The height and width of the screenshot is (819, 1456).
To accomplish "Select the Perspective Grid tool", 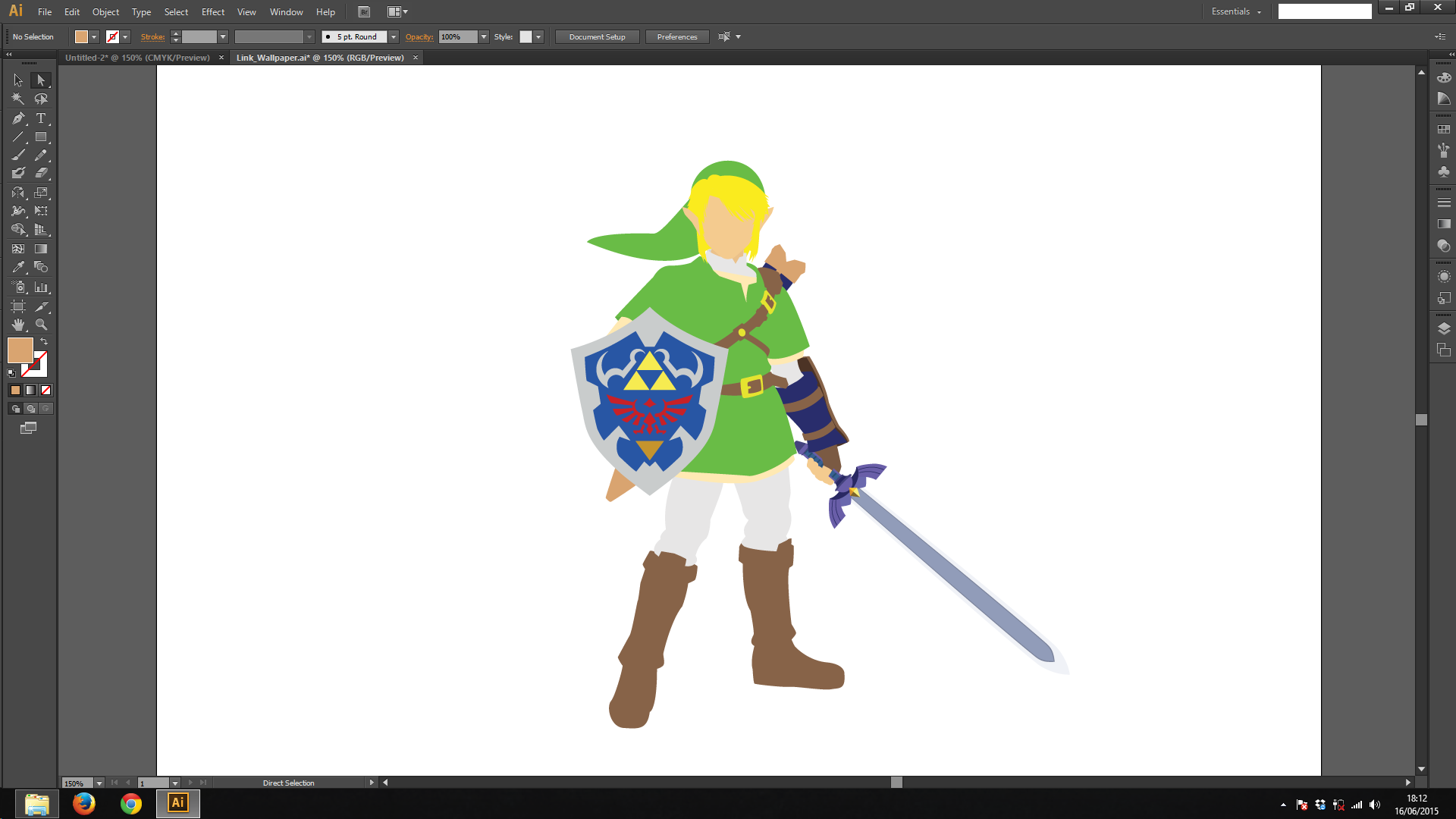I will coord(41,229).
